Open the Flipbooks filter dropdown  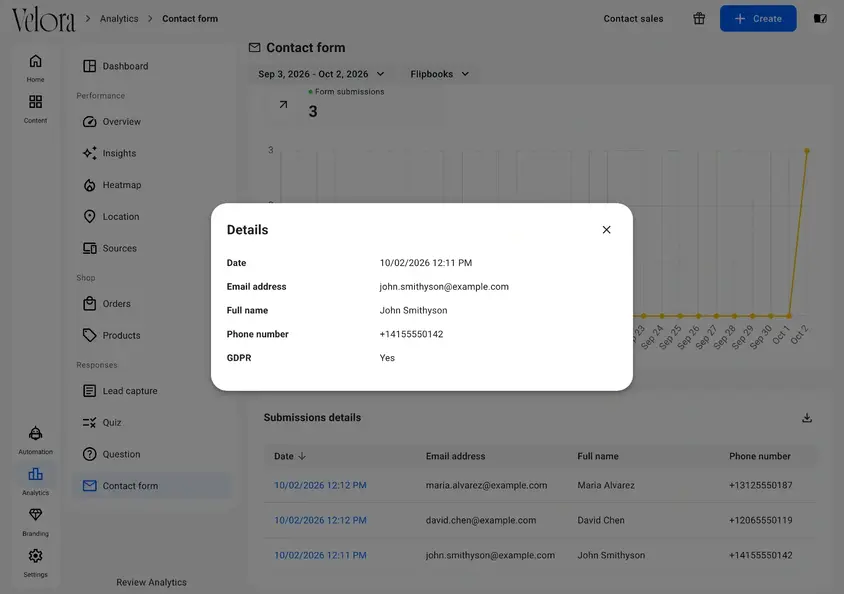click(x=439, y=74)
